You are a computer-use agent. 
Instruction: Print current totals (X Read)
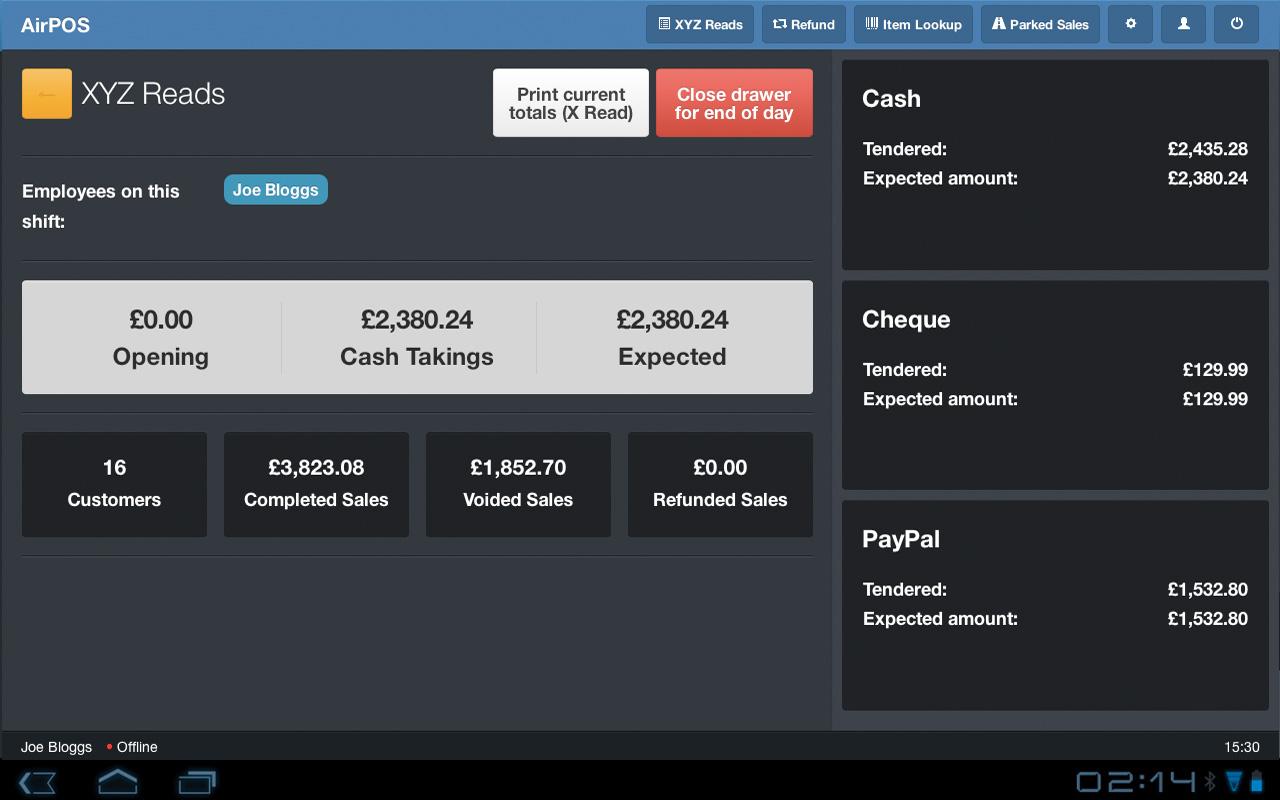click(571, 103)
